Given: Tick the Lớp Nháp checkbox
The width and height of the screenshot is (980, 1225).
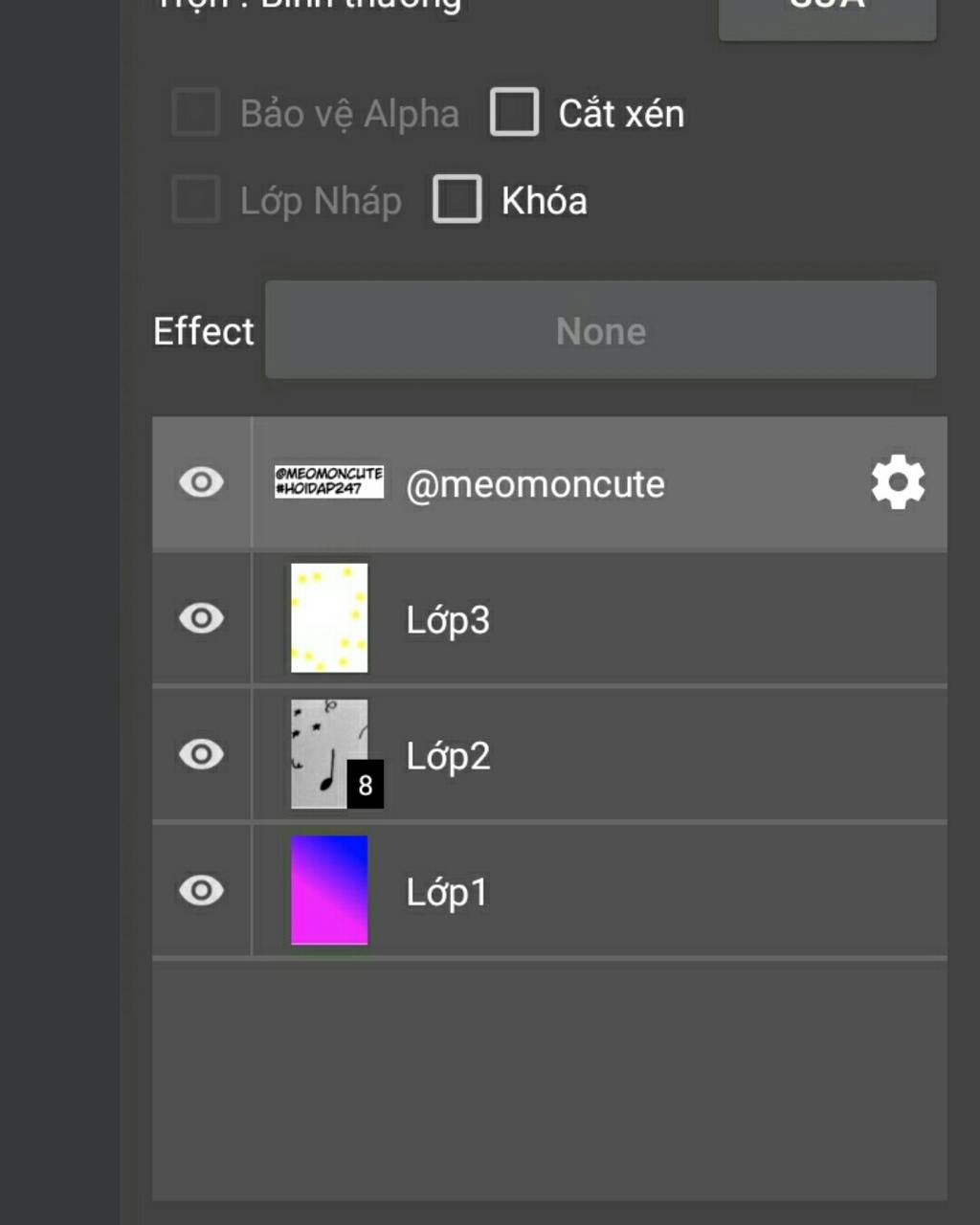Looking at the screenshot, I should [196, 199].
